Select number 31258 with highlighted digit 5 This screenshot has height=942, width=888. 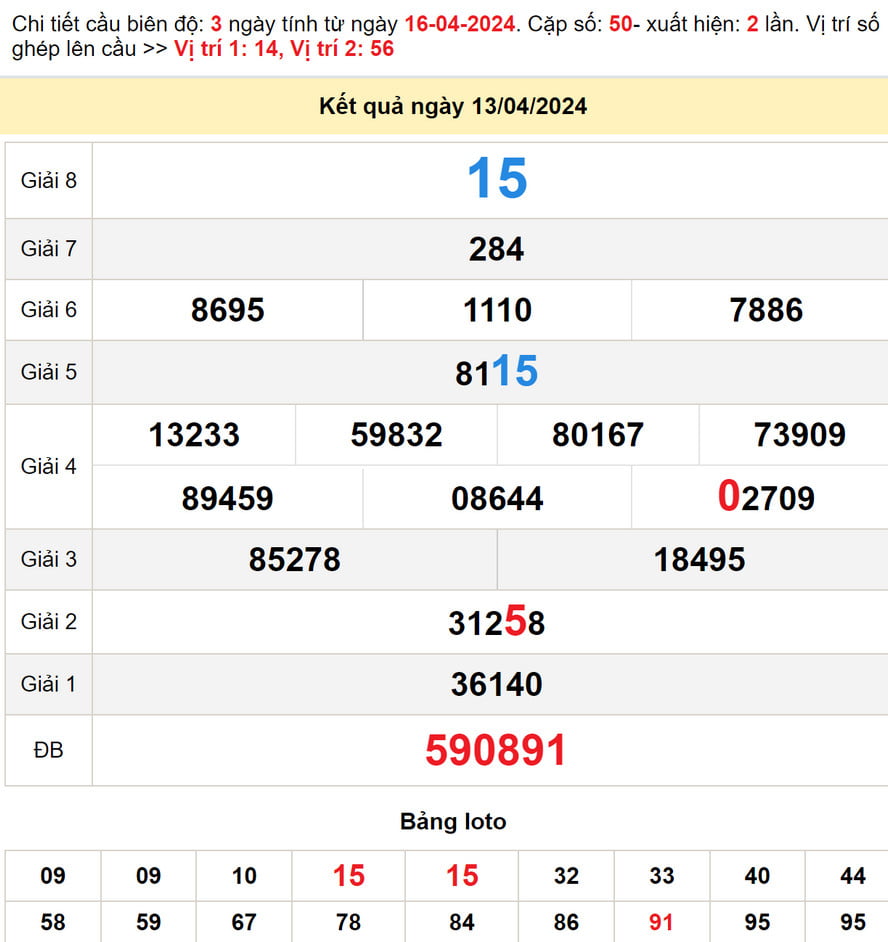click(497, 622)
